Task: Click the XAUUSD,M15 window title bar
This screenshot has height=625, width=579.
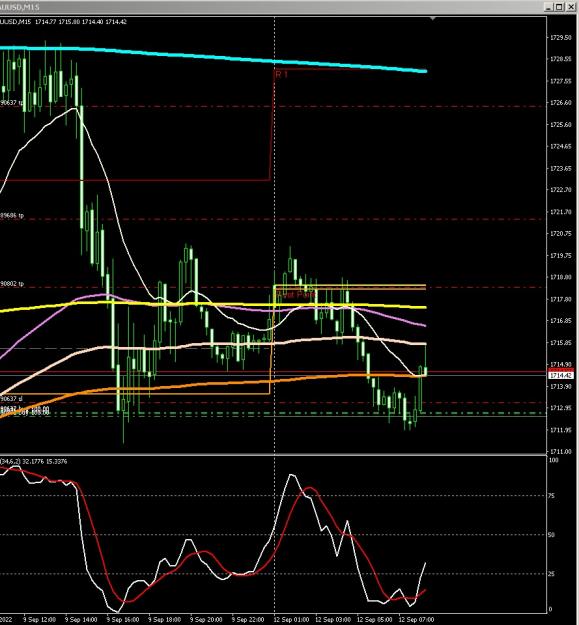Action: (271, 7)
